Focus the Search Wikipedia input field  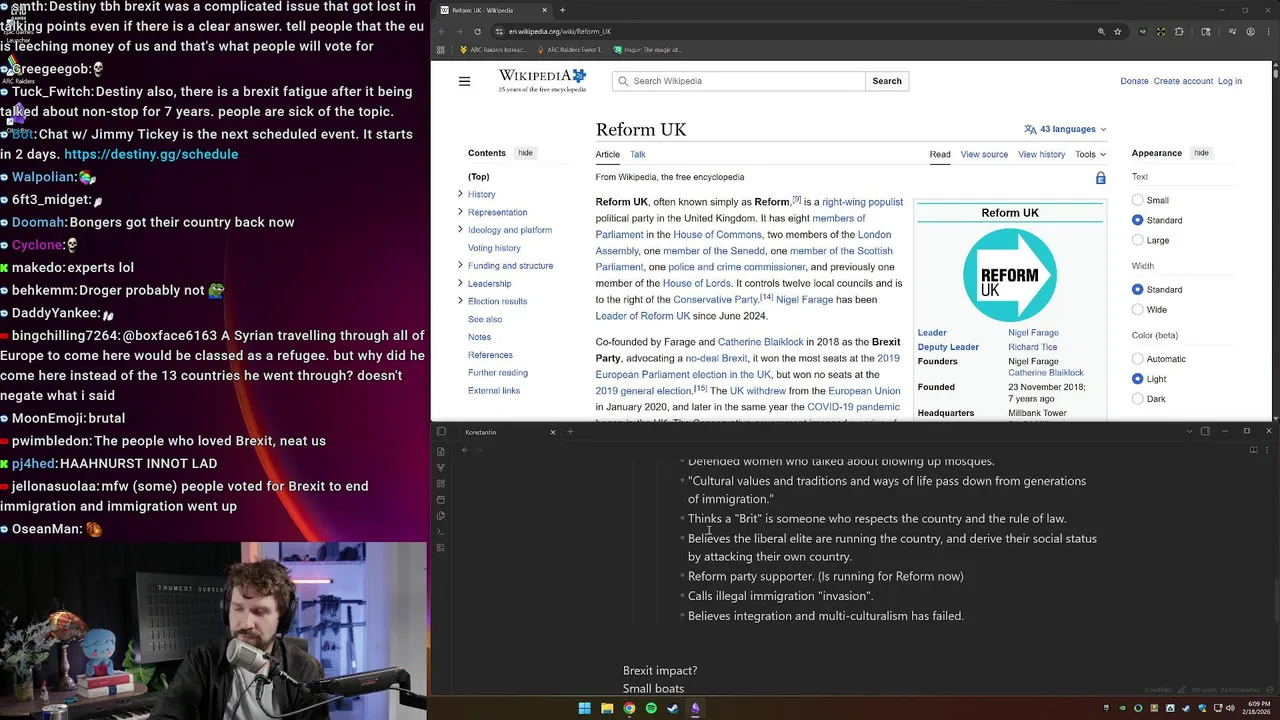point(739,81)
